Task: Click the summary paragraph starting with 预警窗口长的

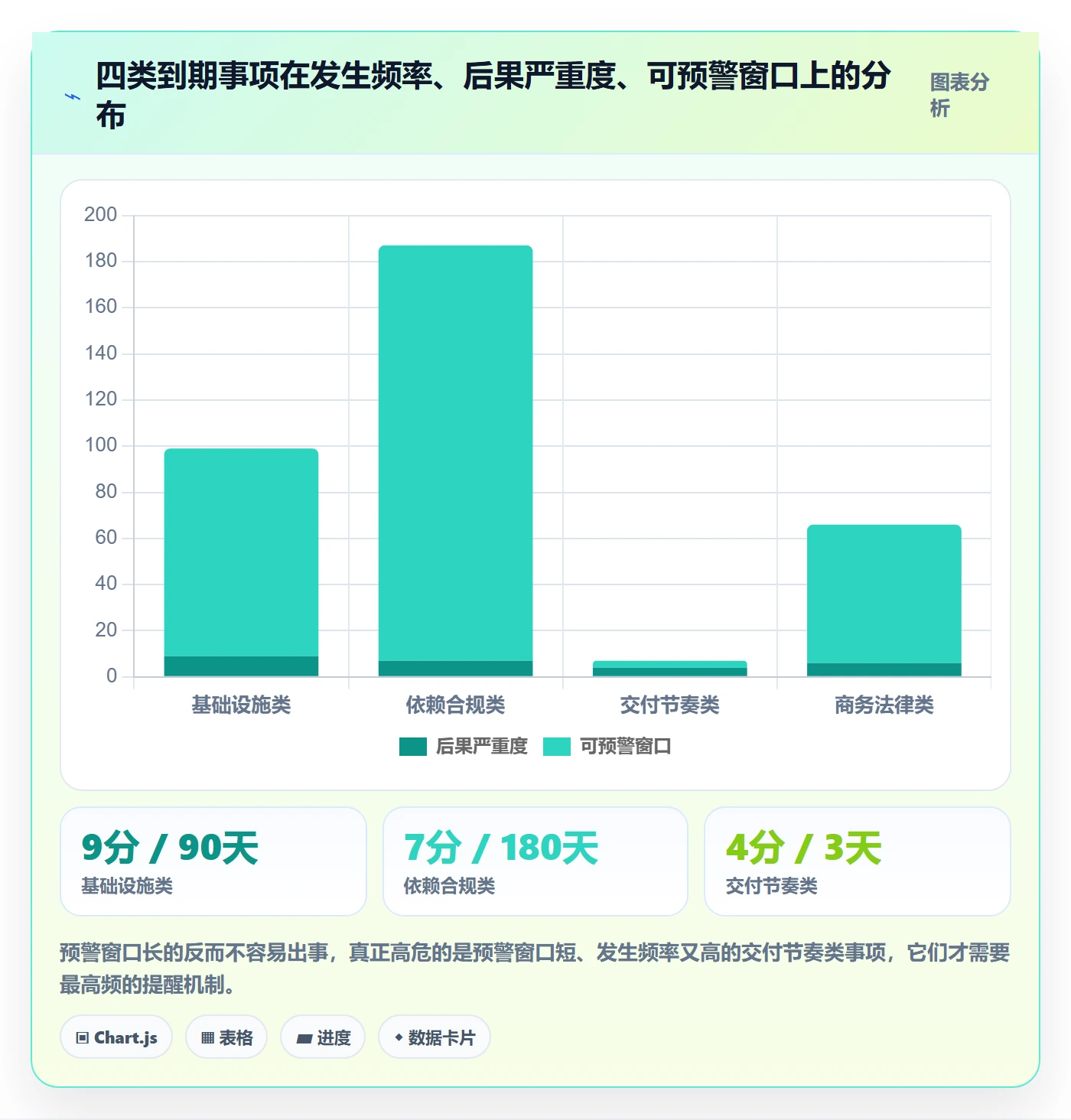Action: click(x=535, y=969)
